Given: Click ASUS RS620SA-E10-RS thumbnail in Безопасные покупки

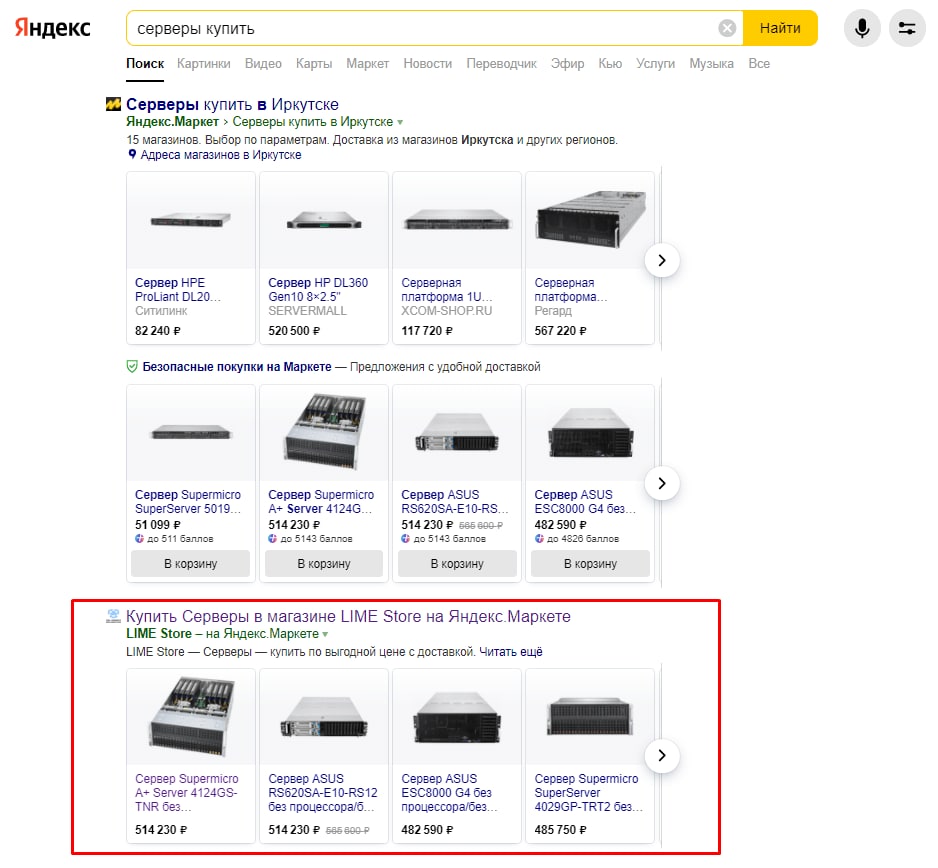Looking at the screenshot, I should [x=457, y=433].
